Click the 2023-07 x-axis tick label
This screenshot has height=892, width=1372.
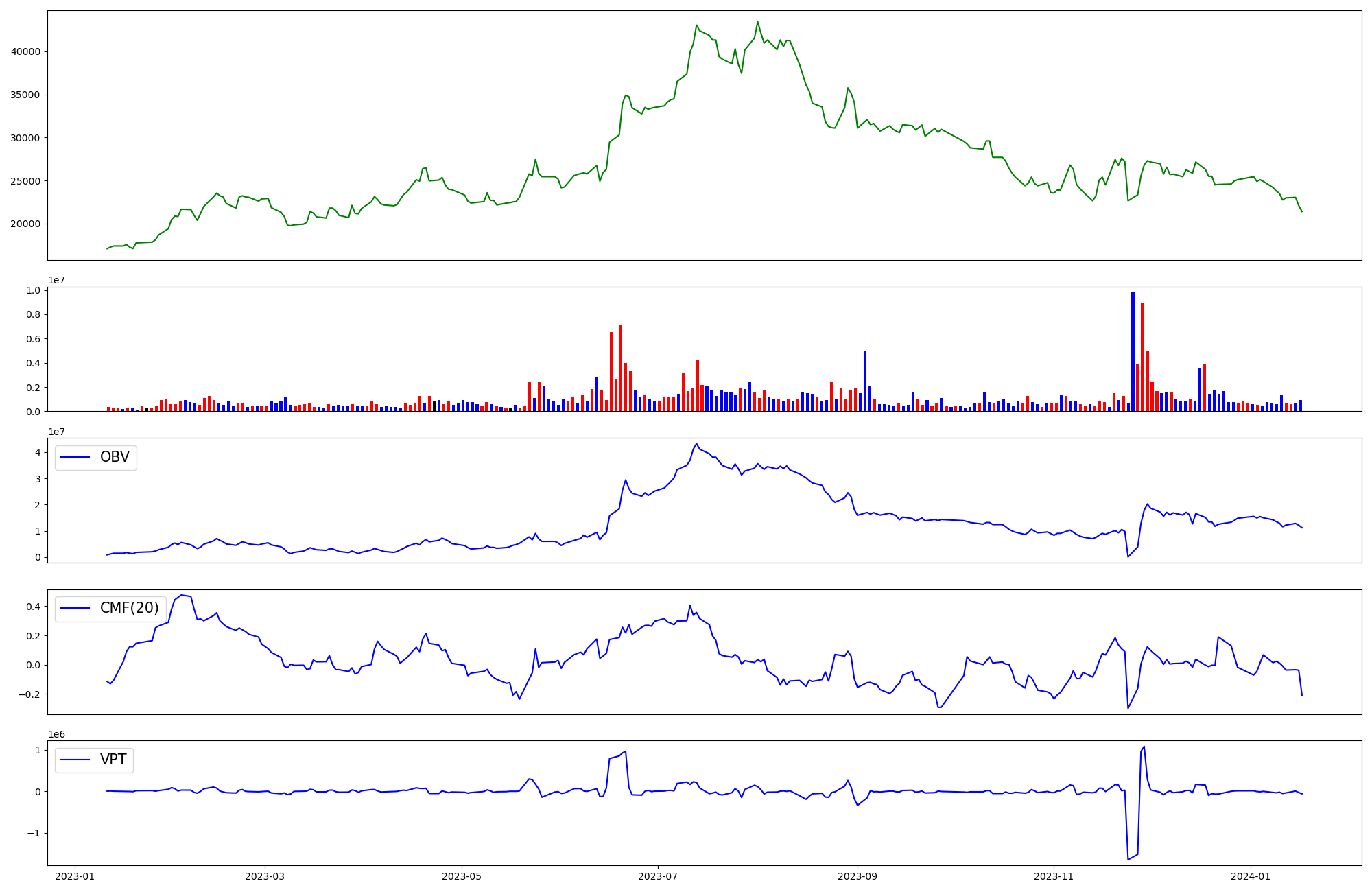[x=659, y=876]
